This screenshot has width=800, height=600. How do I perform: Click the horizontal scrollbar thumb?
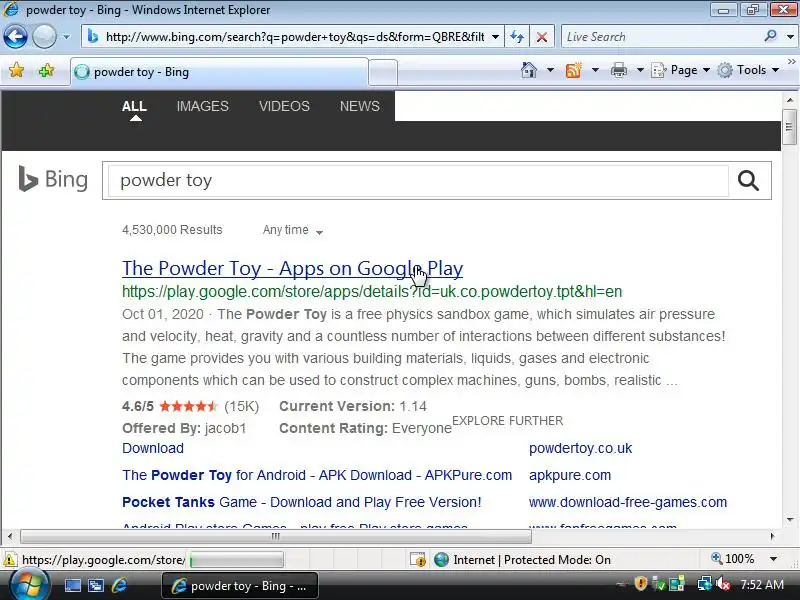tap(276, 536)
